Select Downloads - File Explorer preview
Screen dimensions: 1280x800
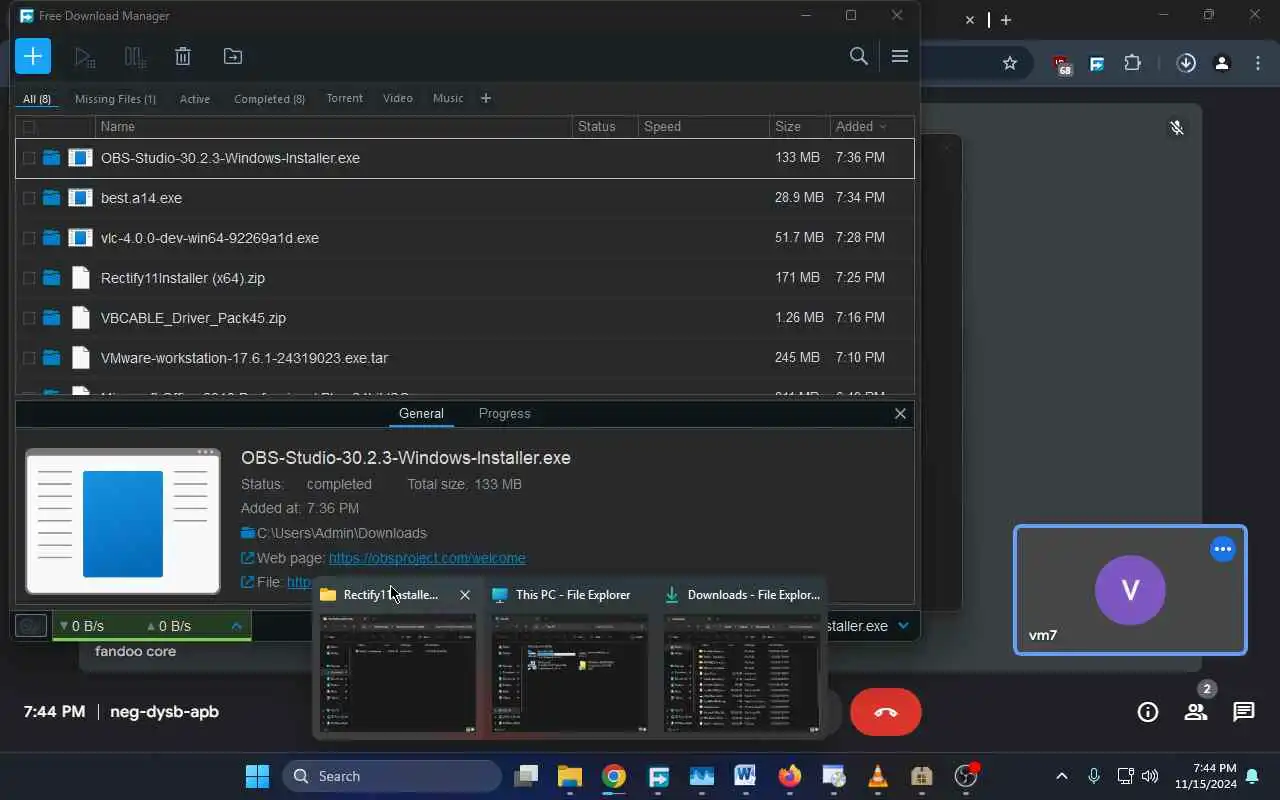pos(741,673)
